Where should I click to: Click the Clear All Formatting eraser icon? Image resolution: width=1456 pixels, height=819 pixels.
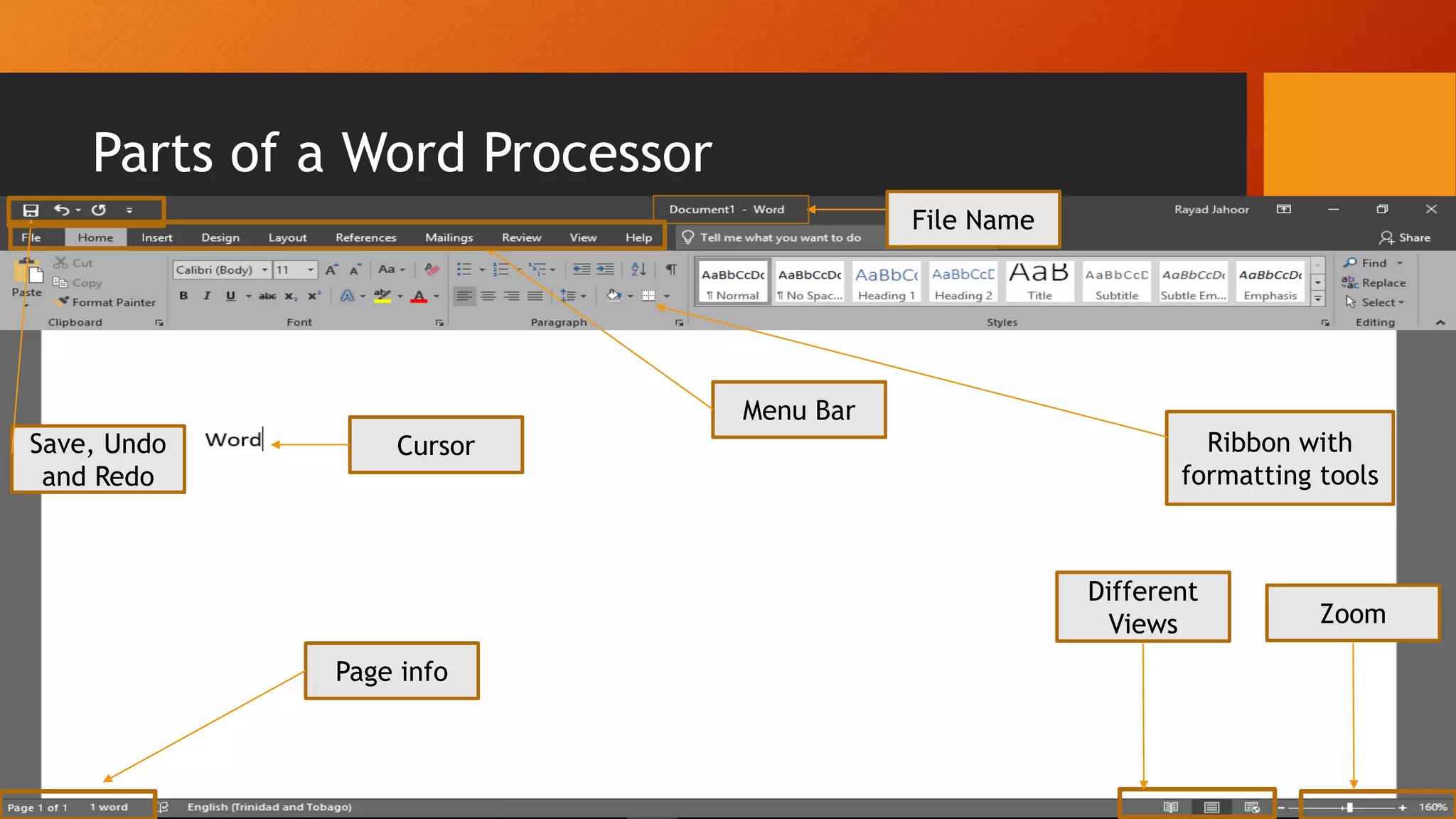432,269
